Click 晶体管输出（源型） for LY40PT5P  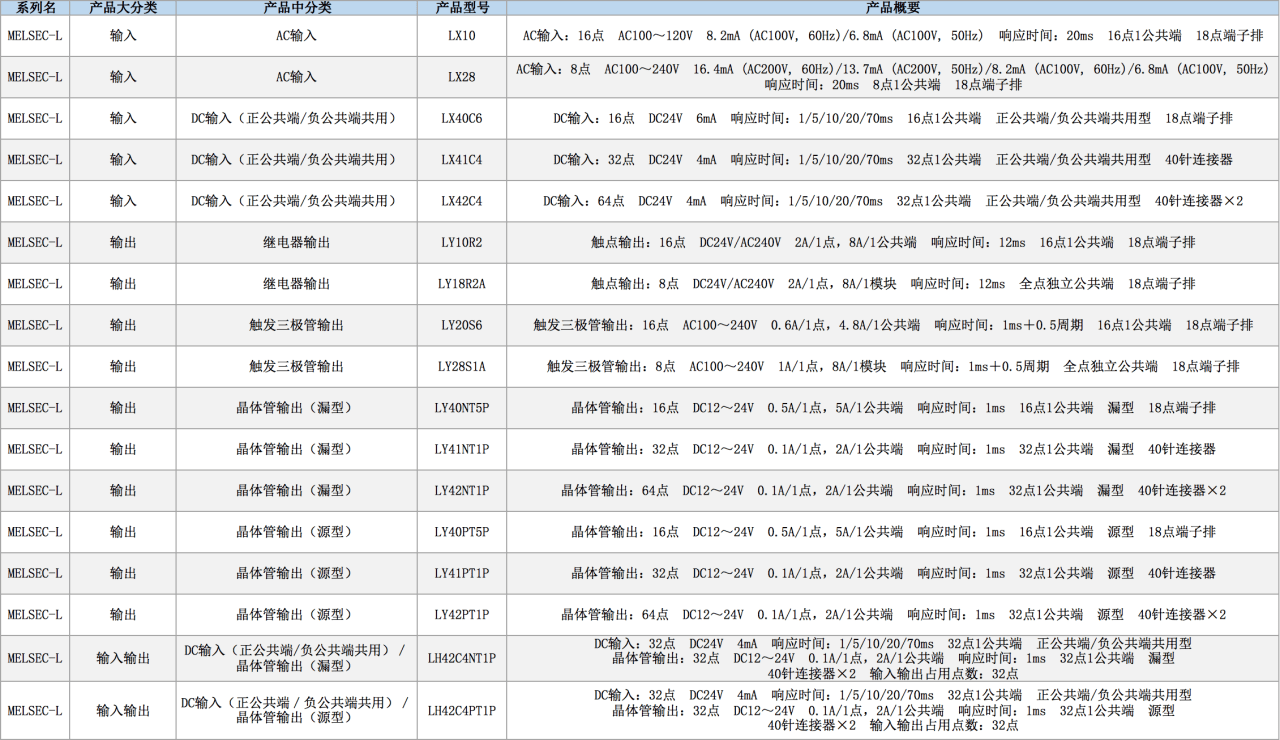coord(296,531)
